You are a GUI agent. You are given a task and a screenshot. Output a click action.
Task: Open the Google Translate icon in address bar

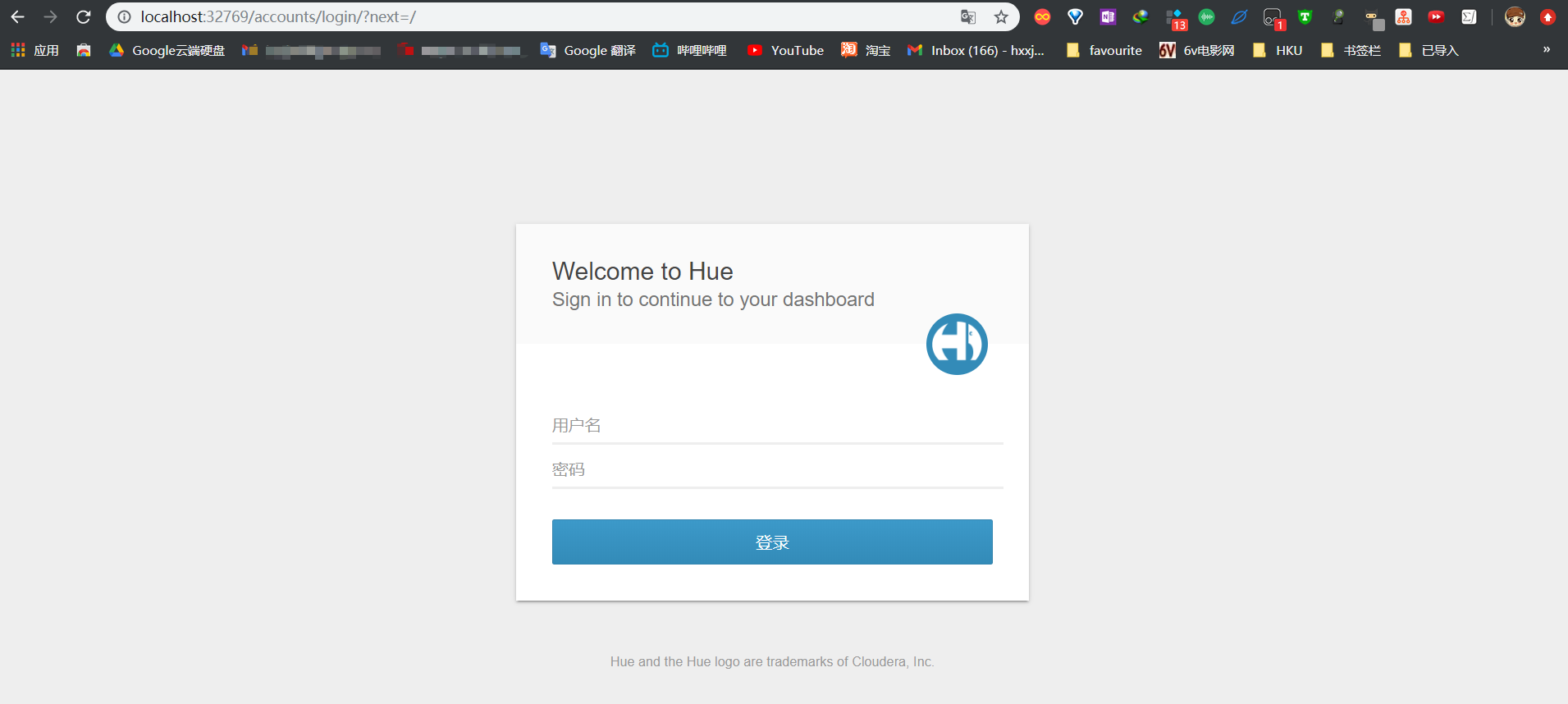coord(968,16)
